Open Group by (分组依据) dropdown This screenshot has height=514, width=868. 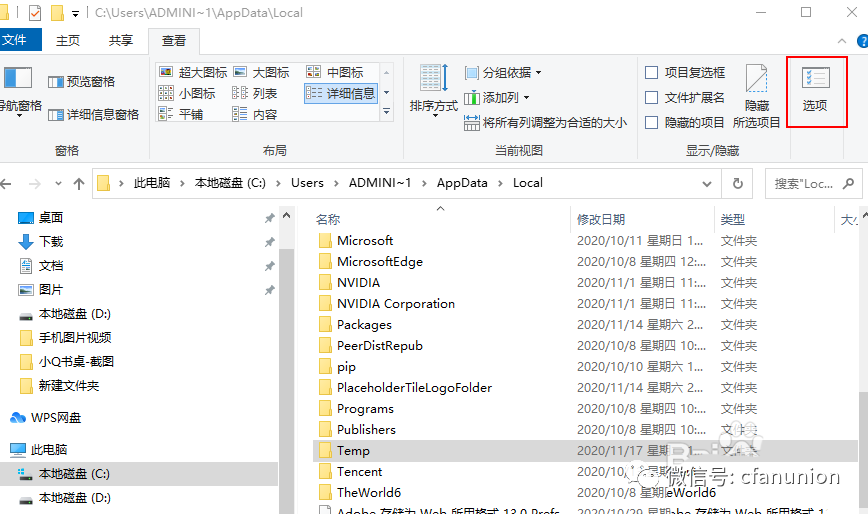tap(503, 72)
